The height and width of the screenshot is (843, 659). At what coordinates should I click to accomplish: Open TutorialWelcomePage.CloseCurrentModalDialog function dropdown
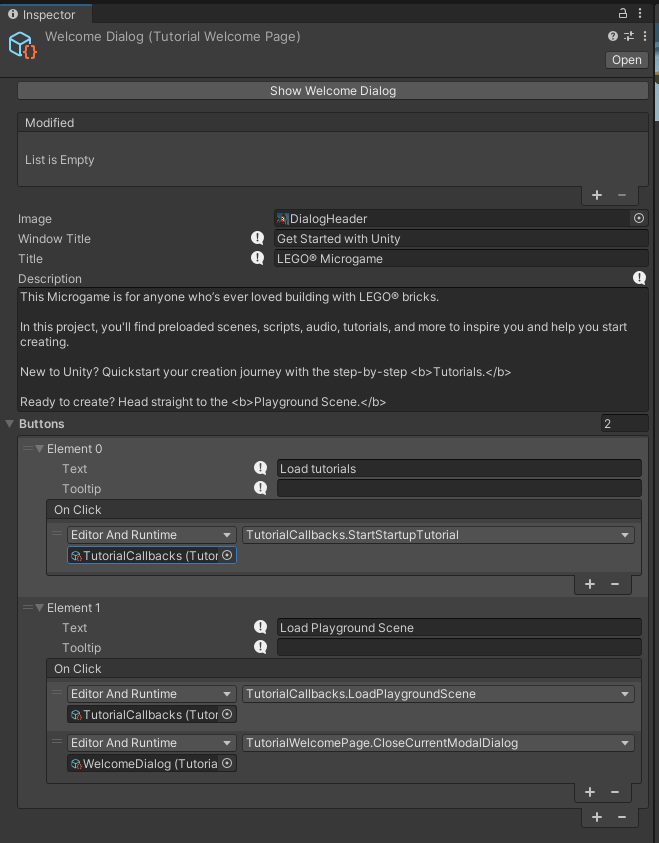coord(438,743)
